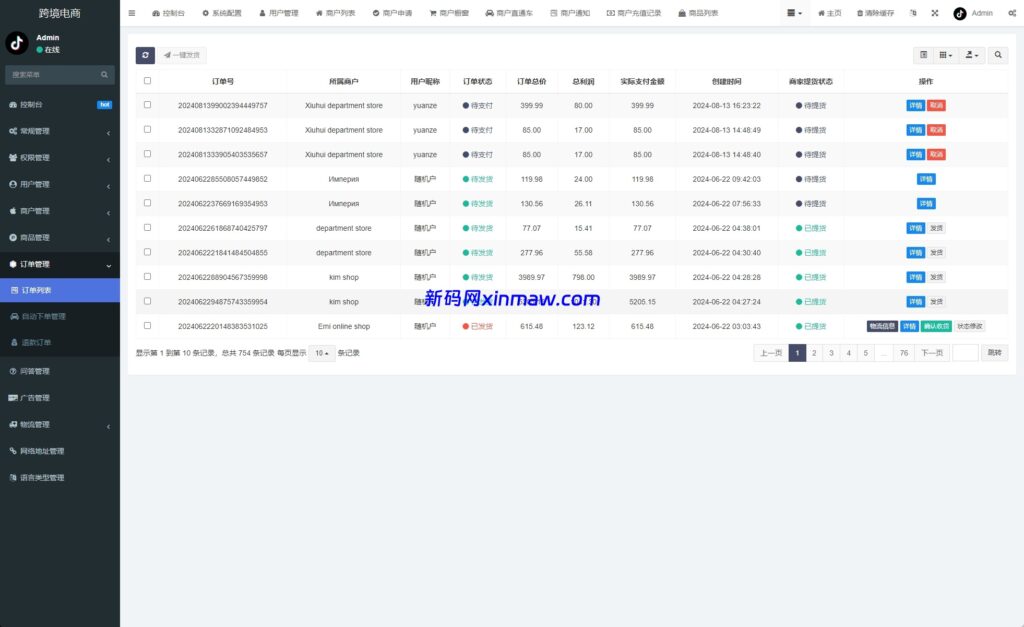The height and width of the screenshot is (627, 1024).
Task: Open the settings gear next to Admin
Action: coord(1013,13)
